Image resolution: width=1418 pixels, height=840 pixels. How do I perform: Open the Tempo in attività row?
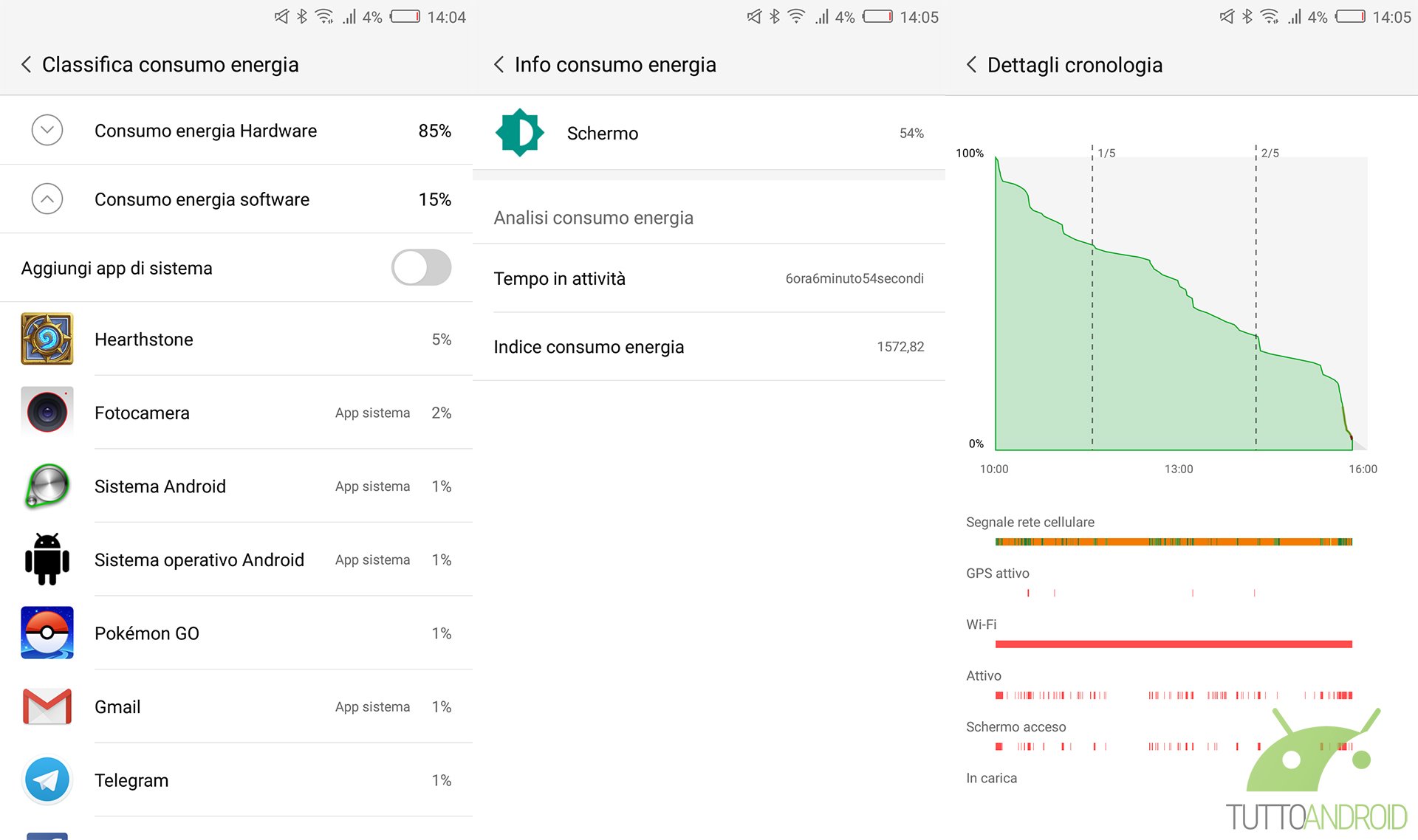708,278
